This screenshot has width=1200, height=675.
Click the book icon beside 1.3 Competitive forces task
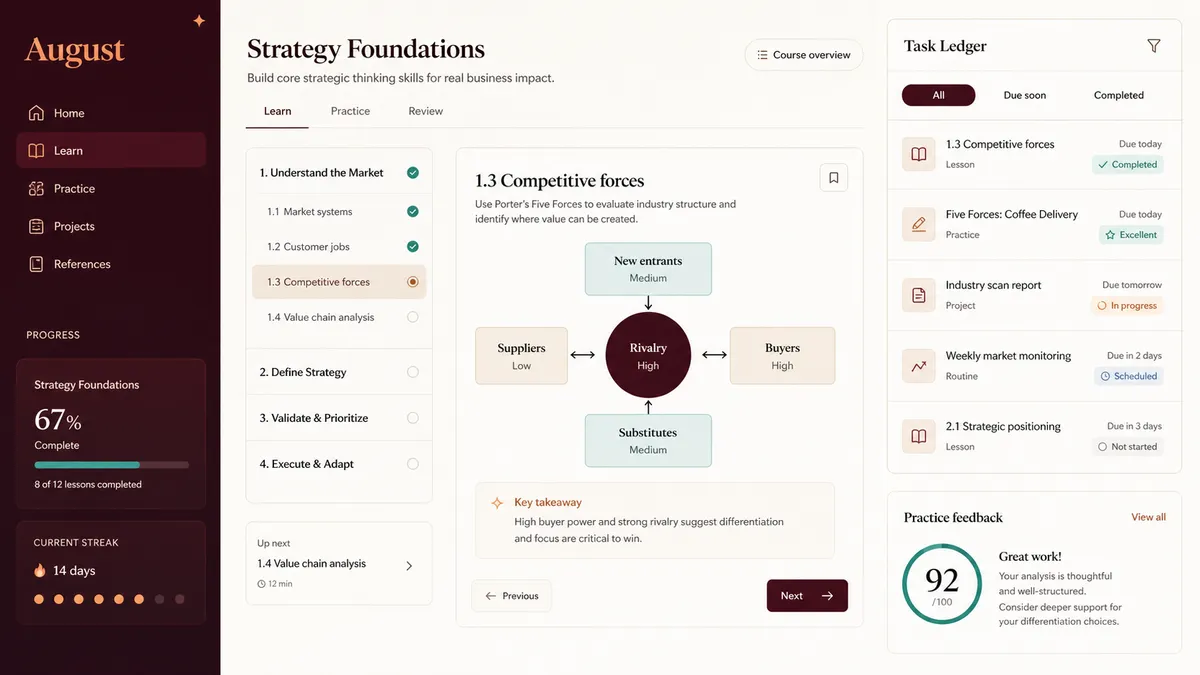pos(918,154)
